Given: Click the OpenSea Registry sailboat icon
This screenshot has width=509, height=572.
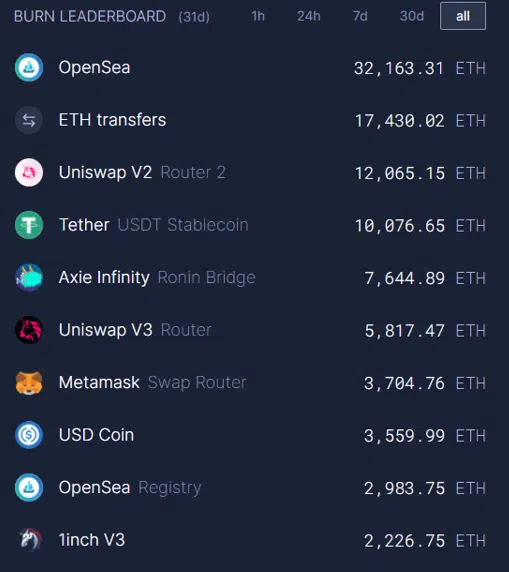Looking at the screenshot, I should 29,488.
